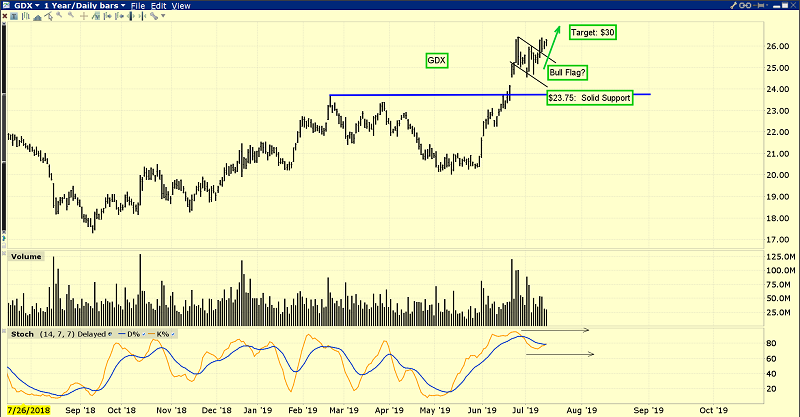800x417 pixels.
Task: Toggle the D% line checkbox
Action: [x=144, y=334]
